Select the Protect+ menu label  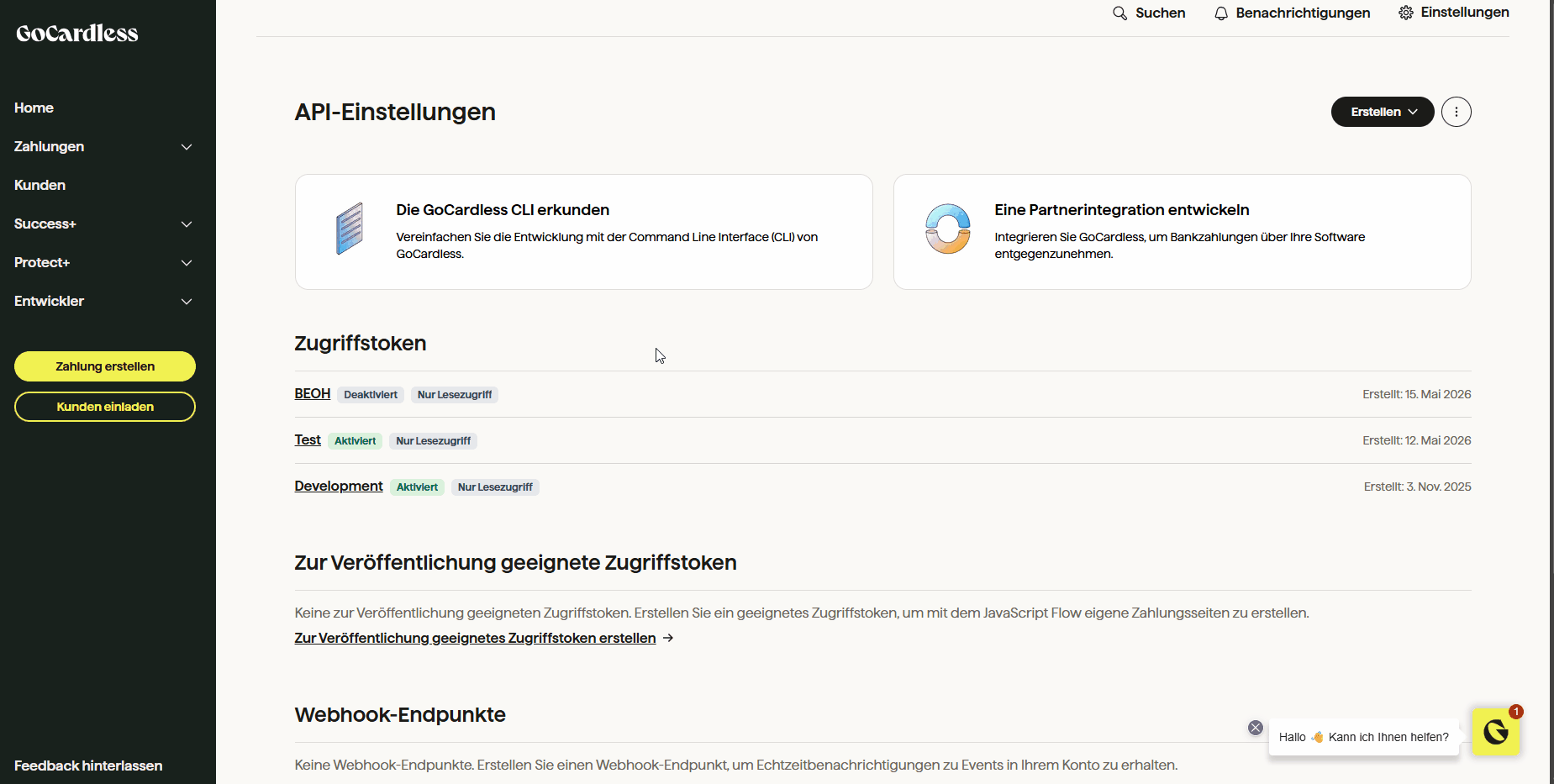point(42,262)
